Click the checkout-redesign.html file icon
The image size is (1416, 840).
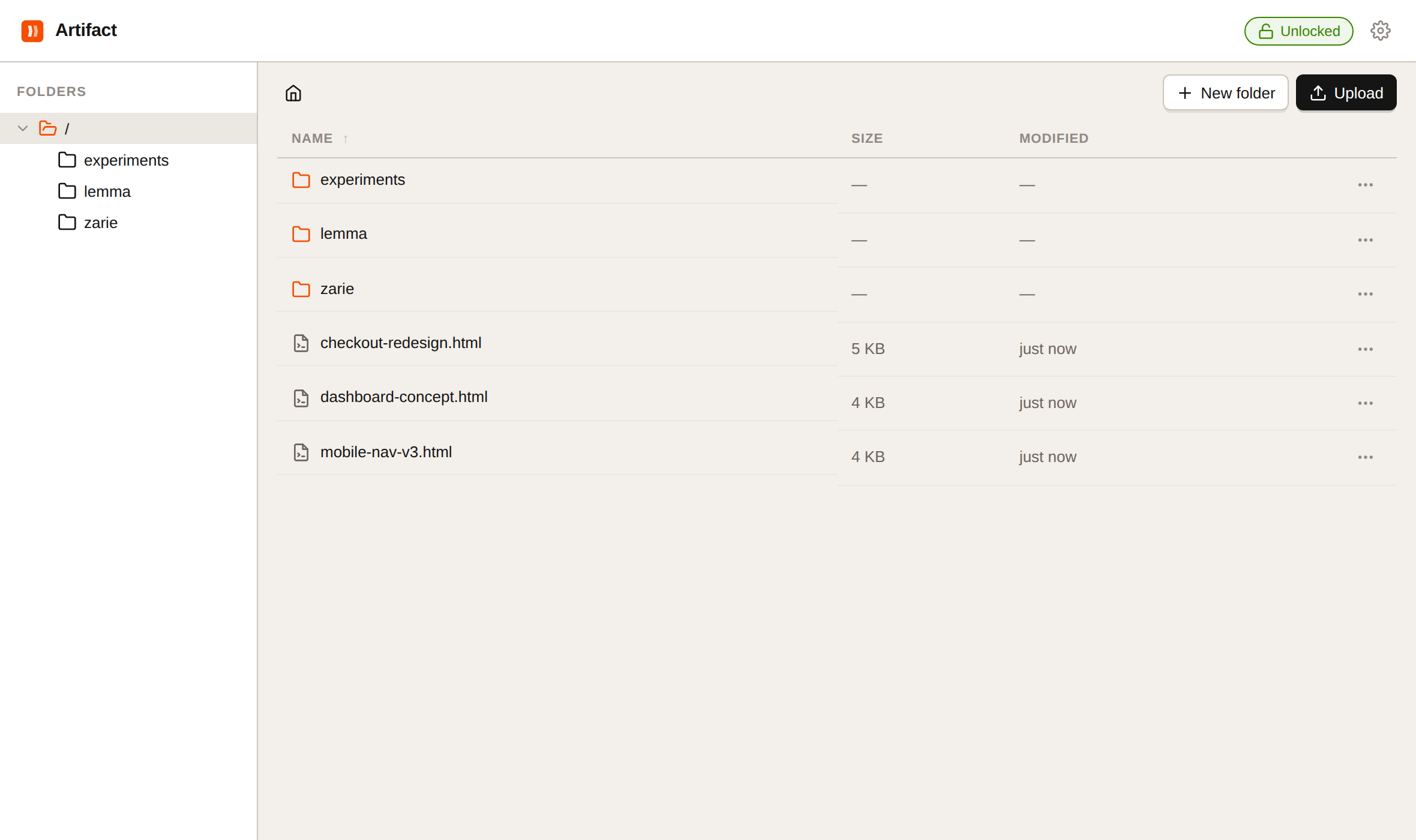click(x=301, y=343)
